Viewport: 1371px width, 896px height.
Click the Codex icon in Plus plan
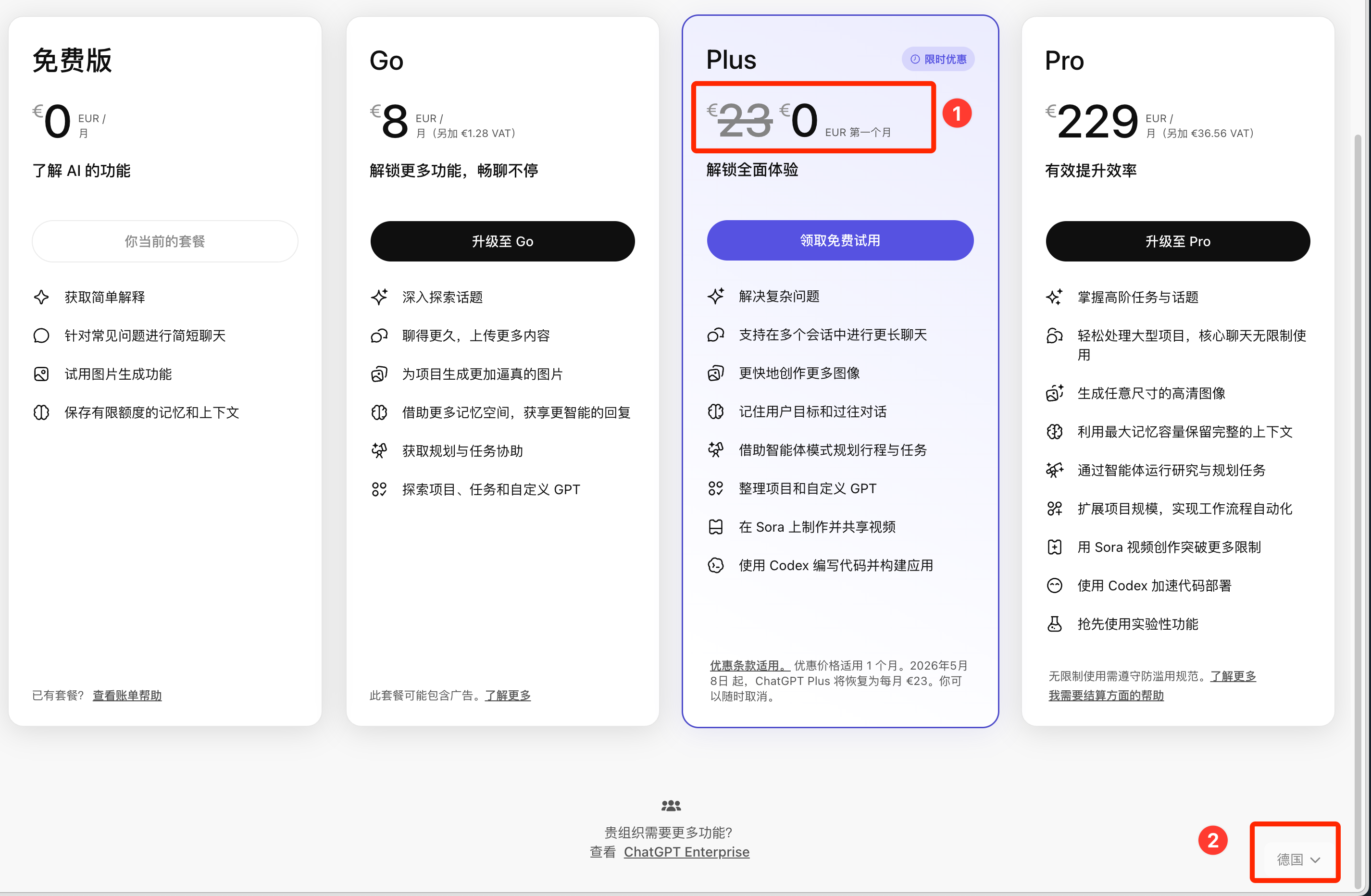tap(715, 565)
